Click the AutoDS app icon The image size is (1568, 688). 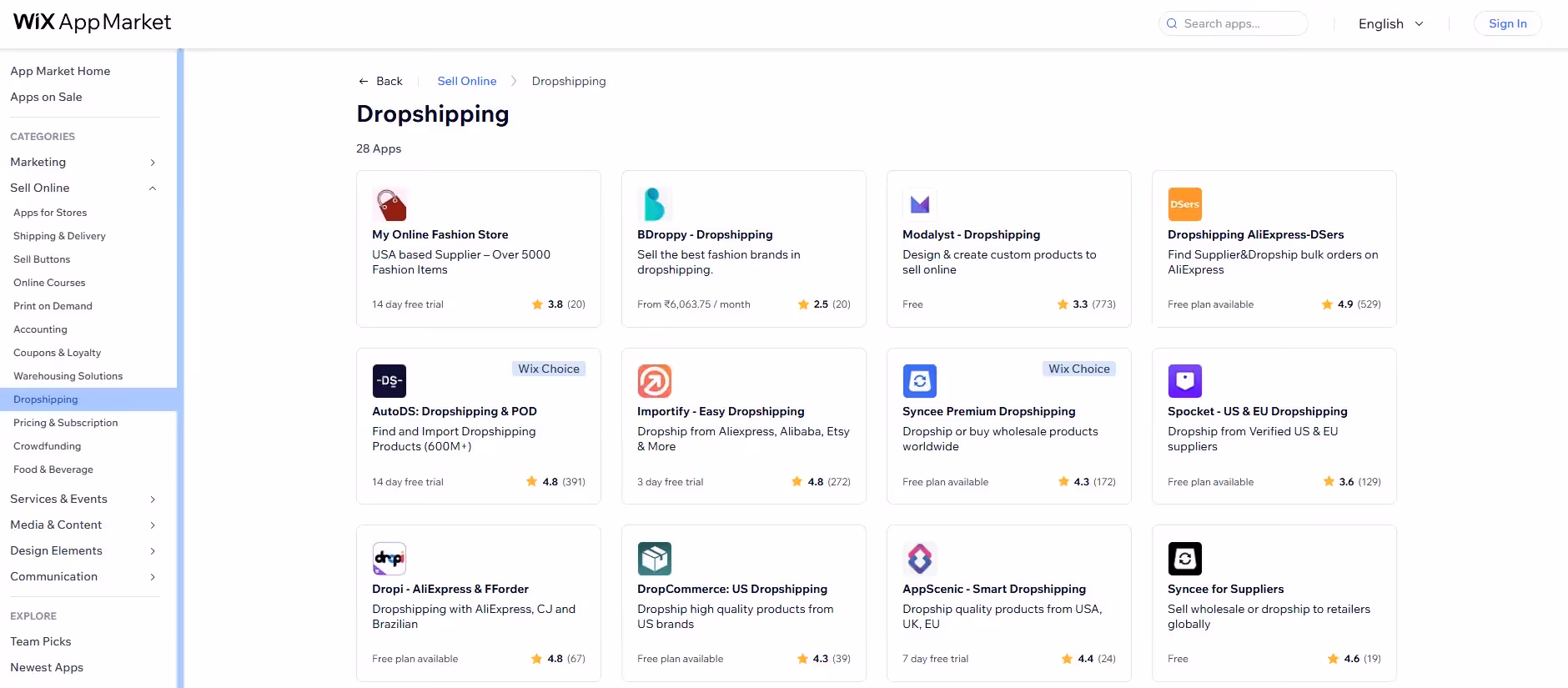point(389,381)
